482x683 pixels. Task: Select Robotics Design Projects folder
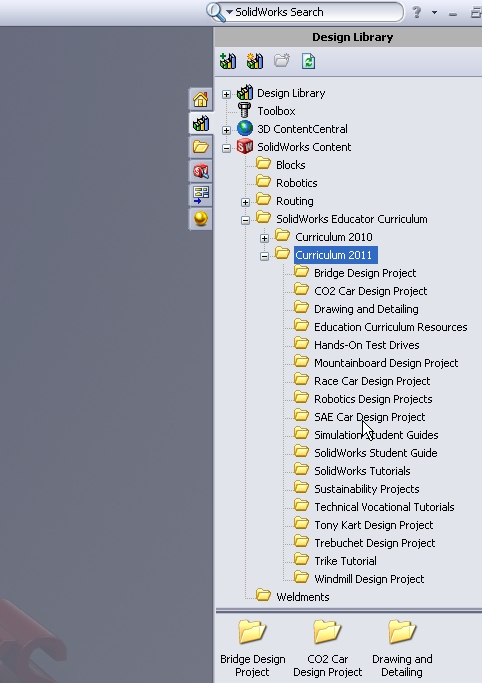(x=373, y=399)
